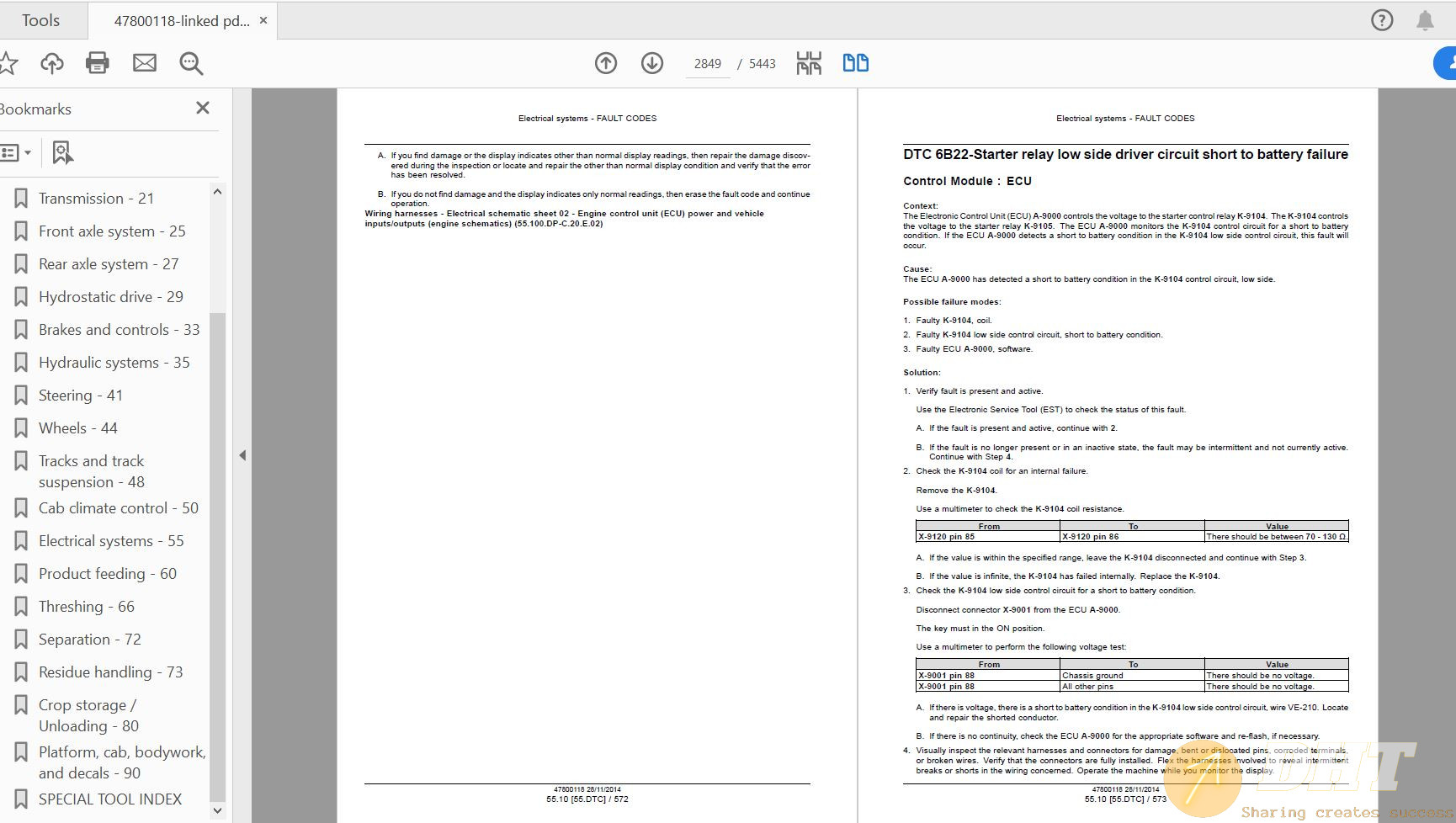Open Cab climate control - 50 bookmark
The image size is (1456, 823).
click(x=119, y=508)
